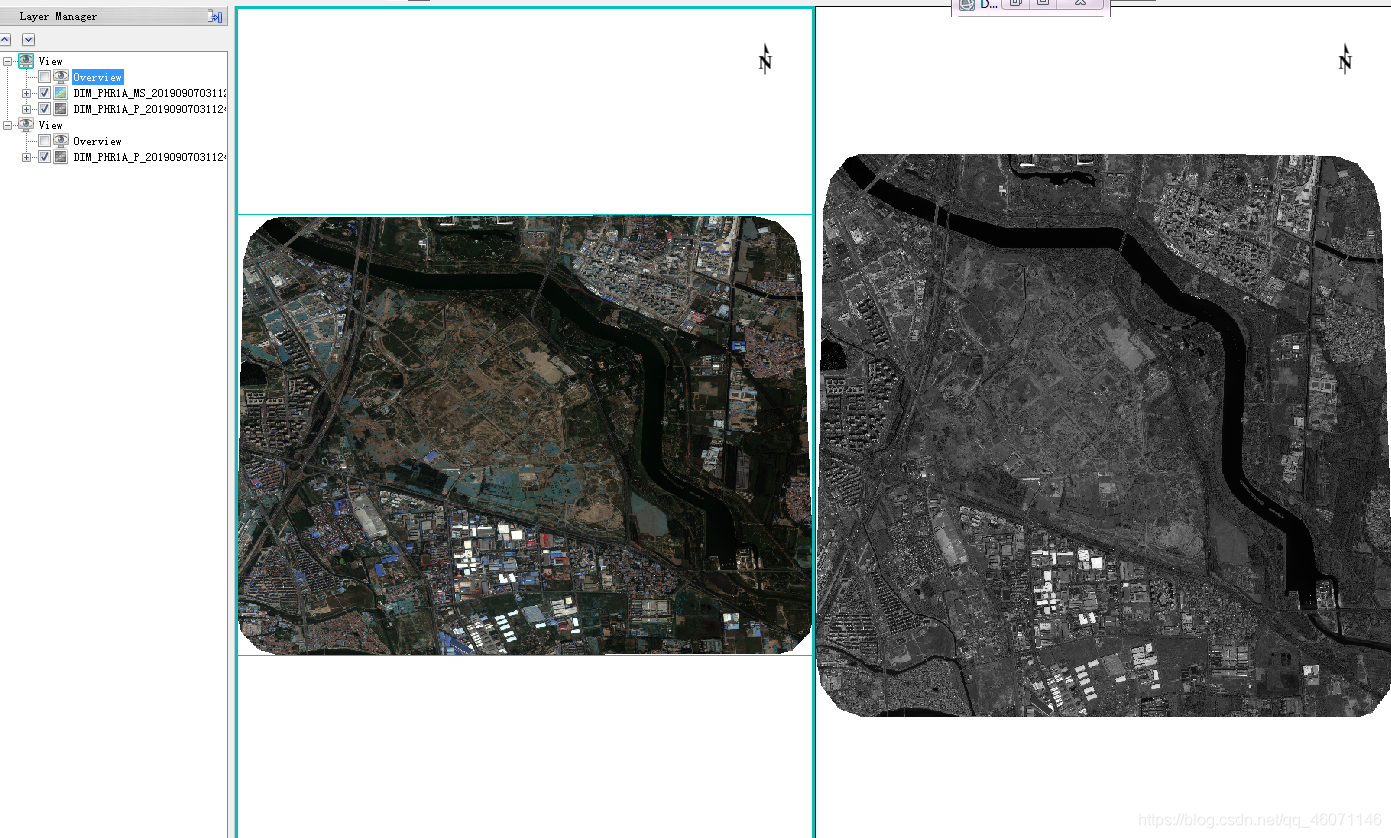Select the first 'View' label
This screenshot has width=1391, height=838.
point(50,61)
